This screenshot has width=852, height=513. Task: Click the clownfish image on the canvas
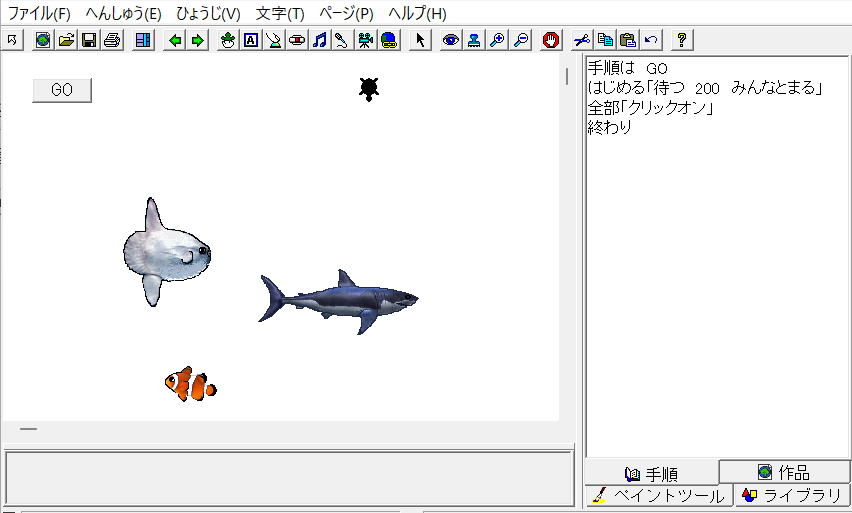click(191, 384)
